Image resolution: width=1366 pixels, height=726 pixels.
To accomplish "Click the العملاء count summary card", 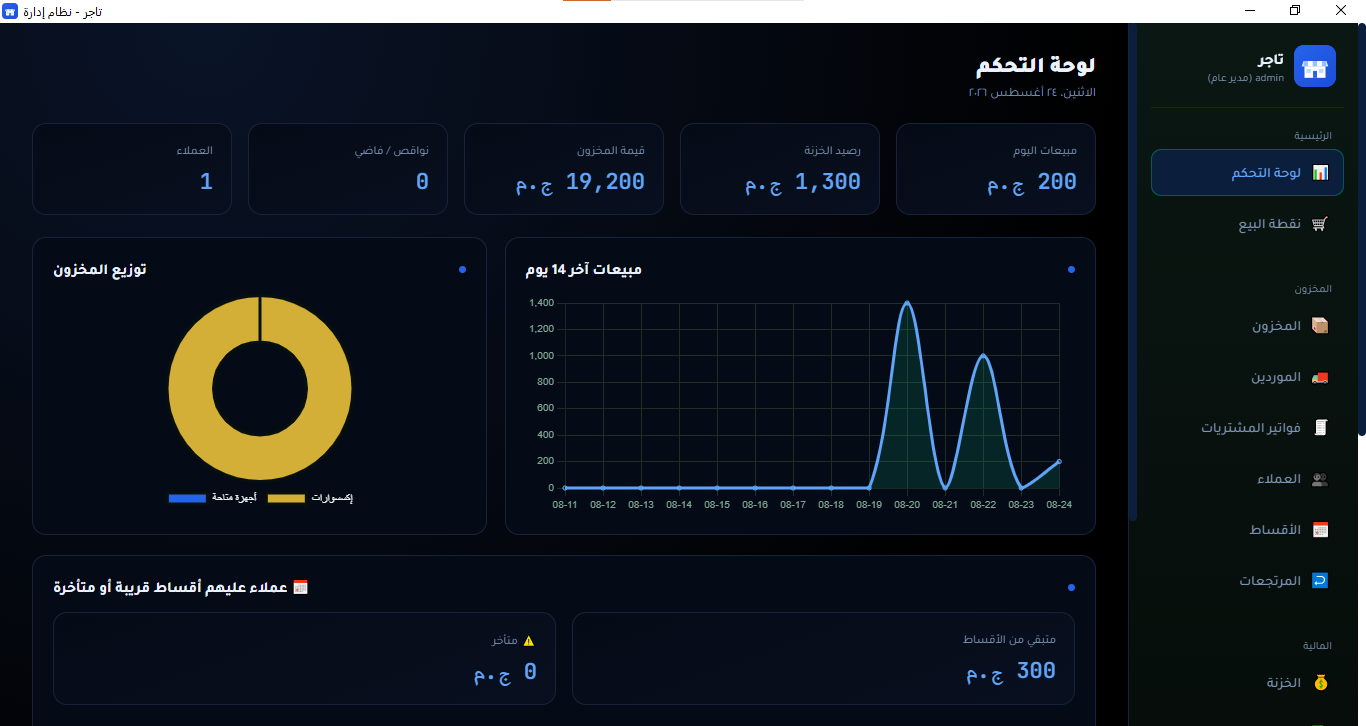I will point(132,169).
